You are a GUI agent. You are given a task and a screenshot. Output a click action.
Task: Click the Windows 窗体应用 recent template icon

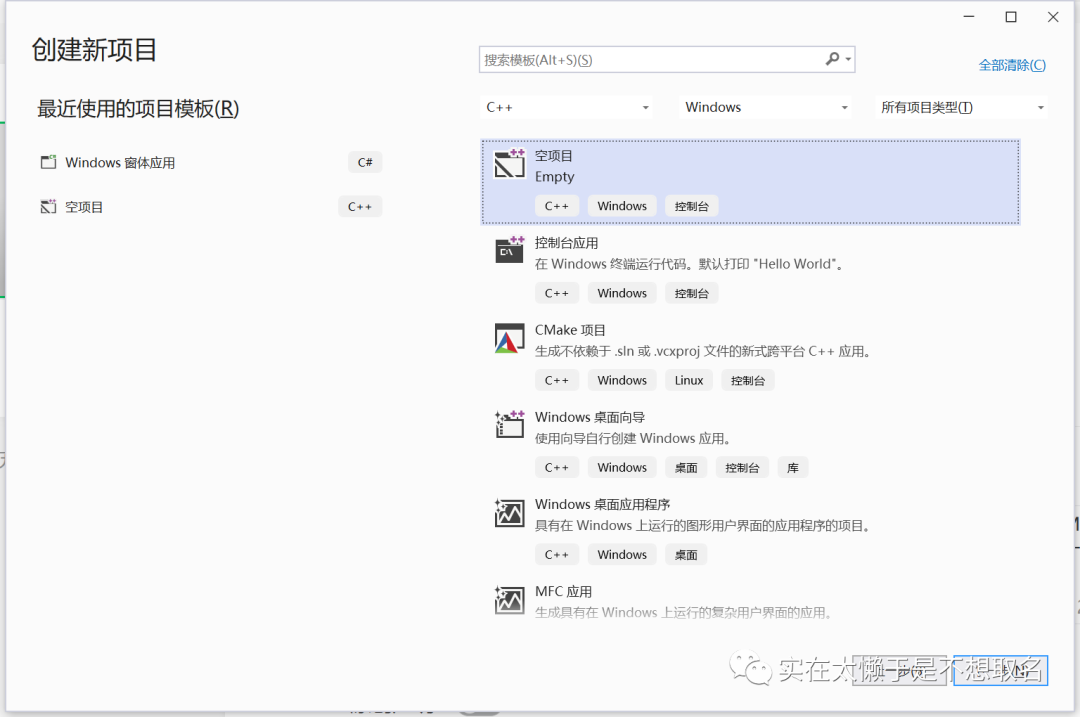[x=48, y=162]
